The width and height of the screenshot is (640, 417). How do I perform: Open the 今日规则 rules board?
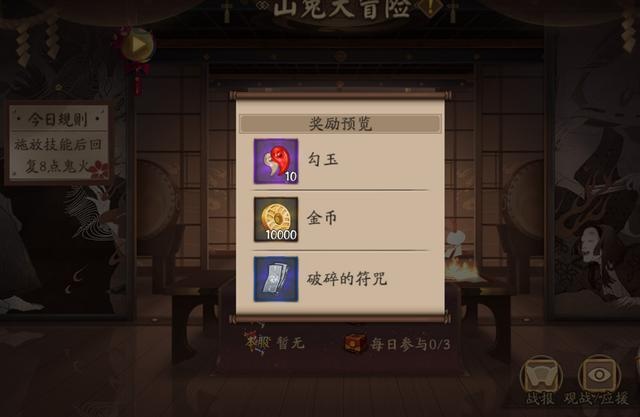point(58,142)
